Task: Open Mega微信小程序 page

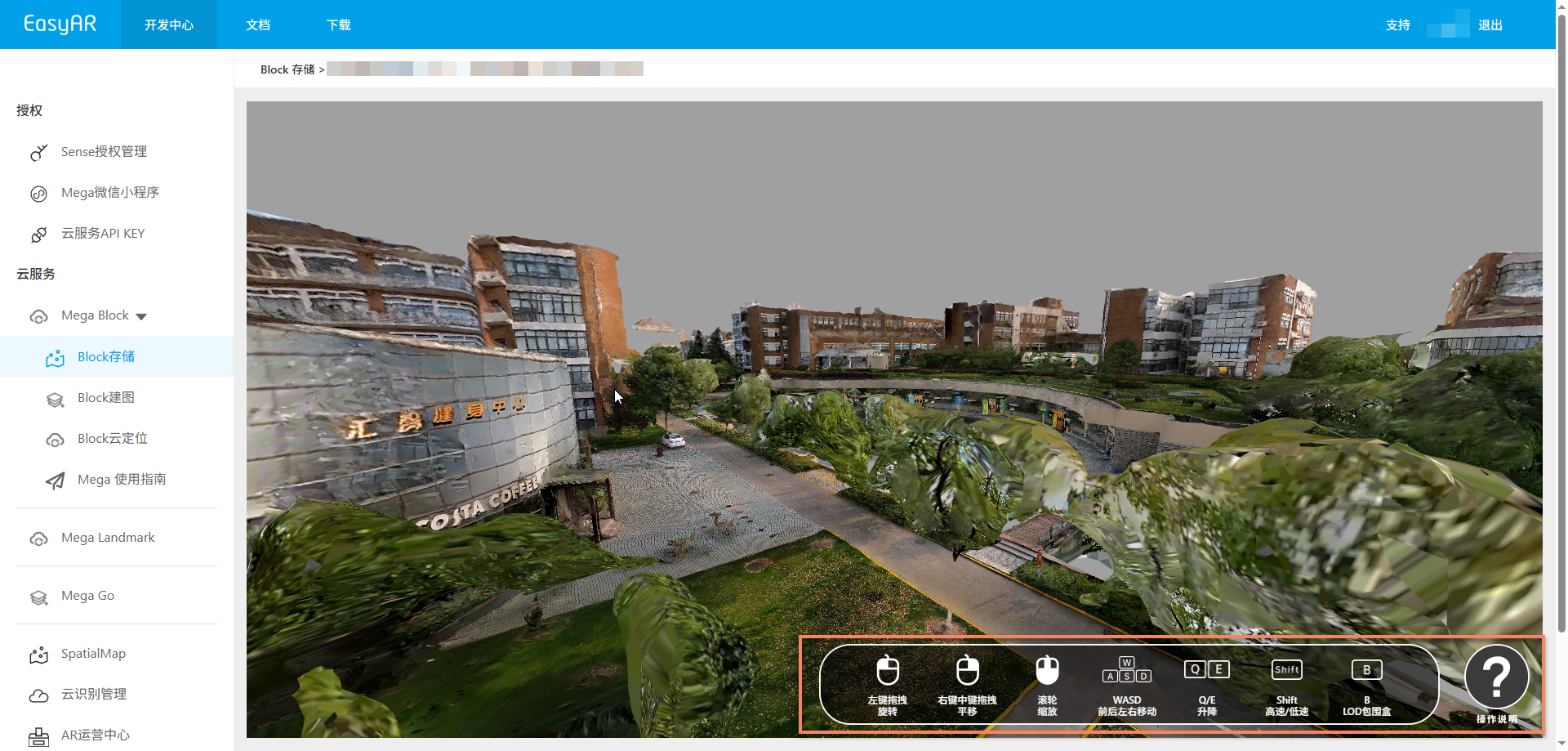Action: click(110, 193)
